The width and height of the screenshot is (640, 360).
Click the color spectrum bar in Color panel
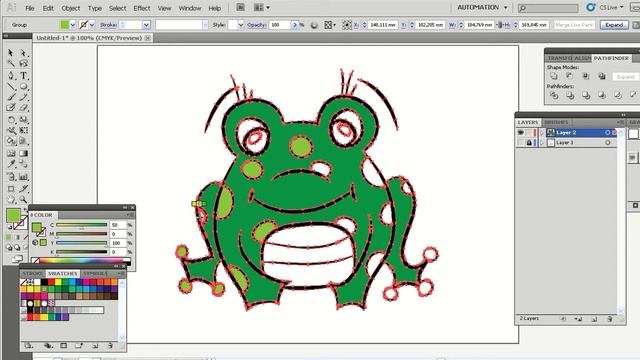81,260
